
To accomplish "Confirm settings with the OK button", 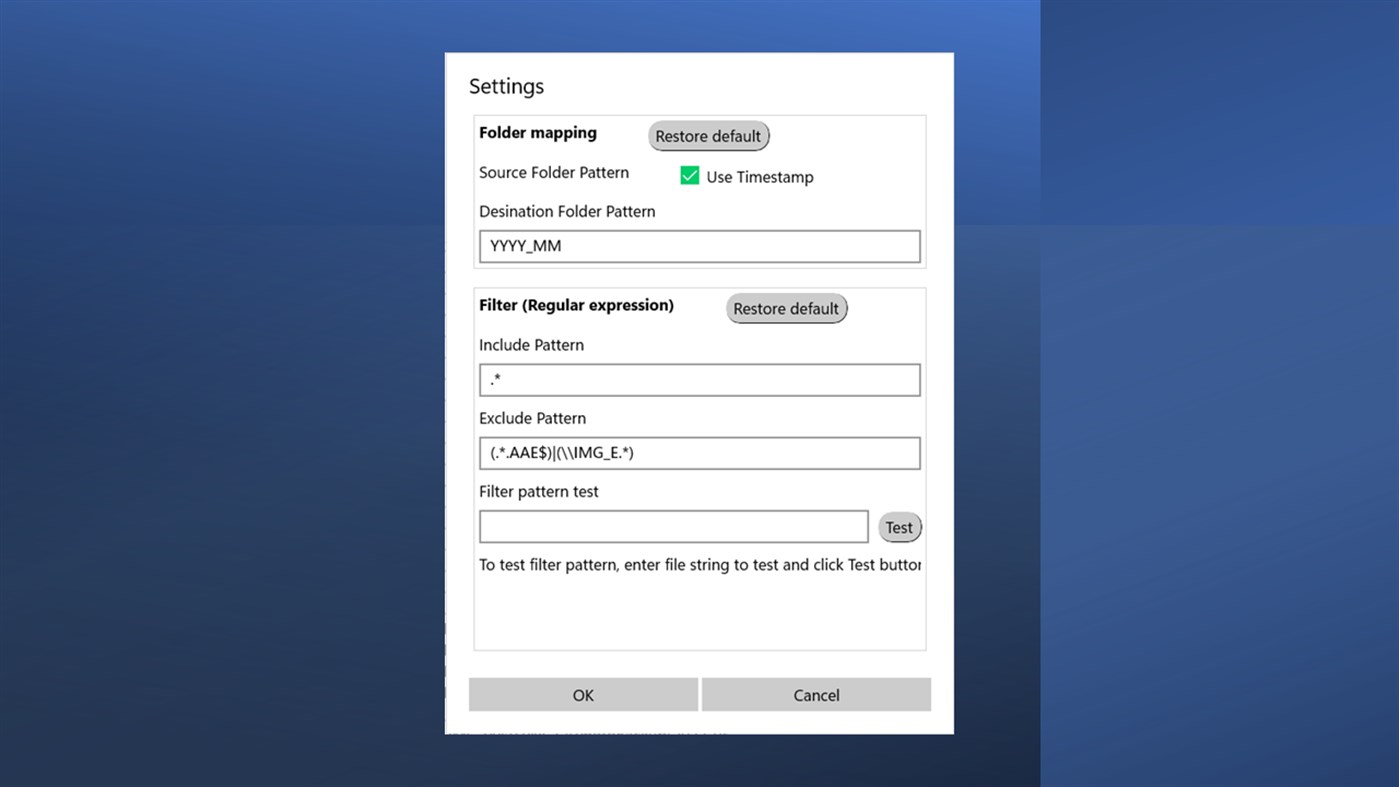I will point(583,694).
